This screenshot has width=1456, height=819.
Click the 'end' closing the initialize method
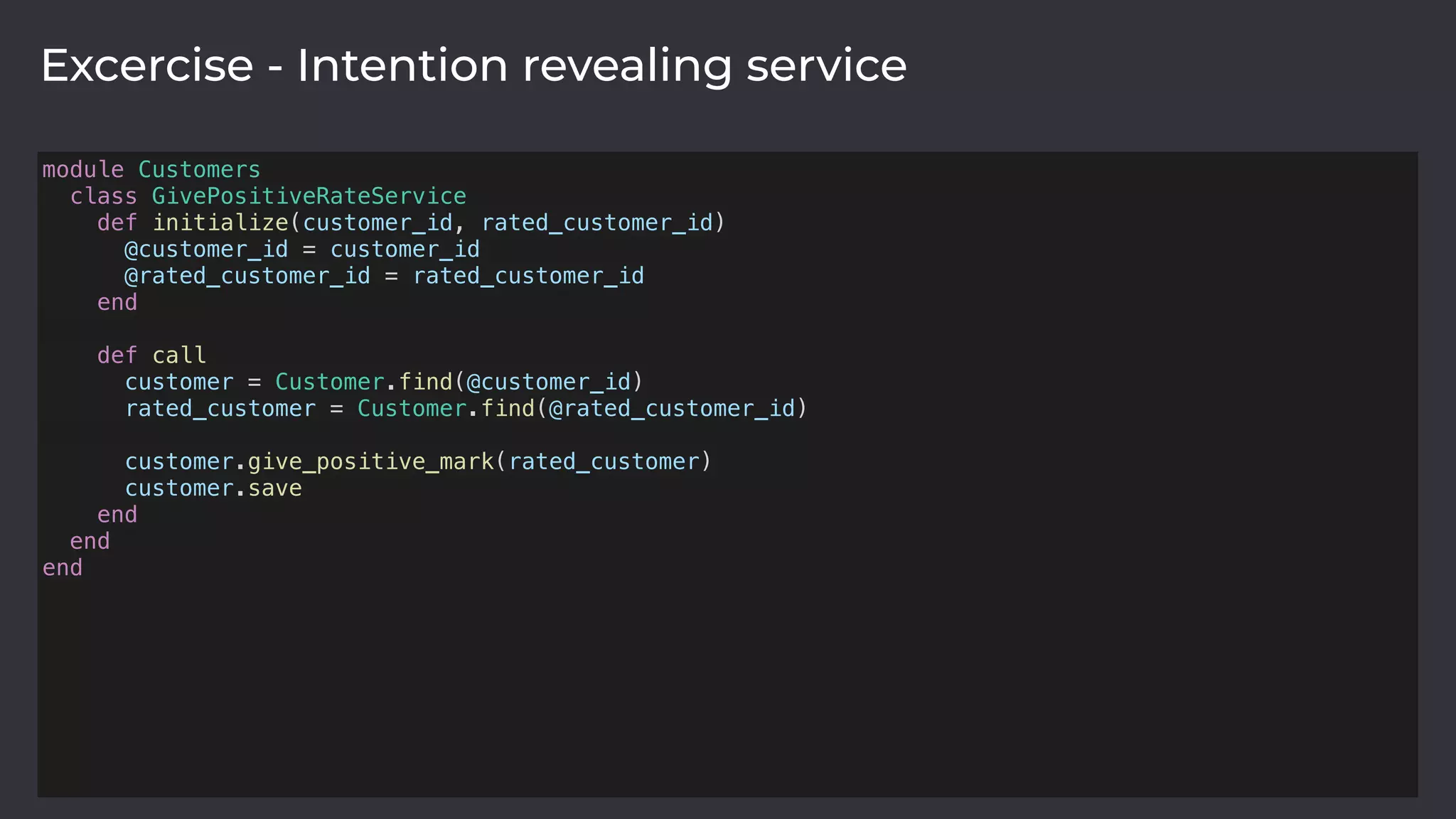(x=117, y=303)
